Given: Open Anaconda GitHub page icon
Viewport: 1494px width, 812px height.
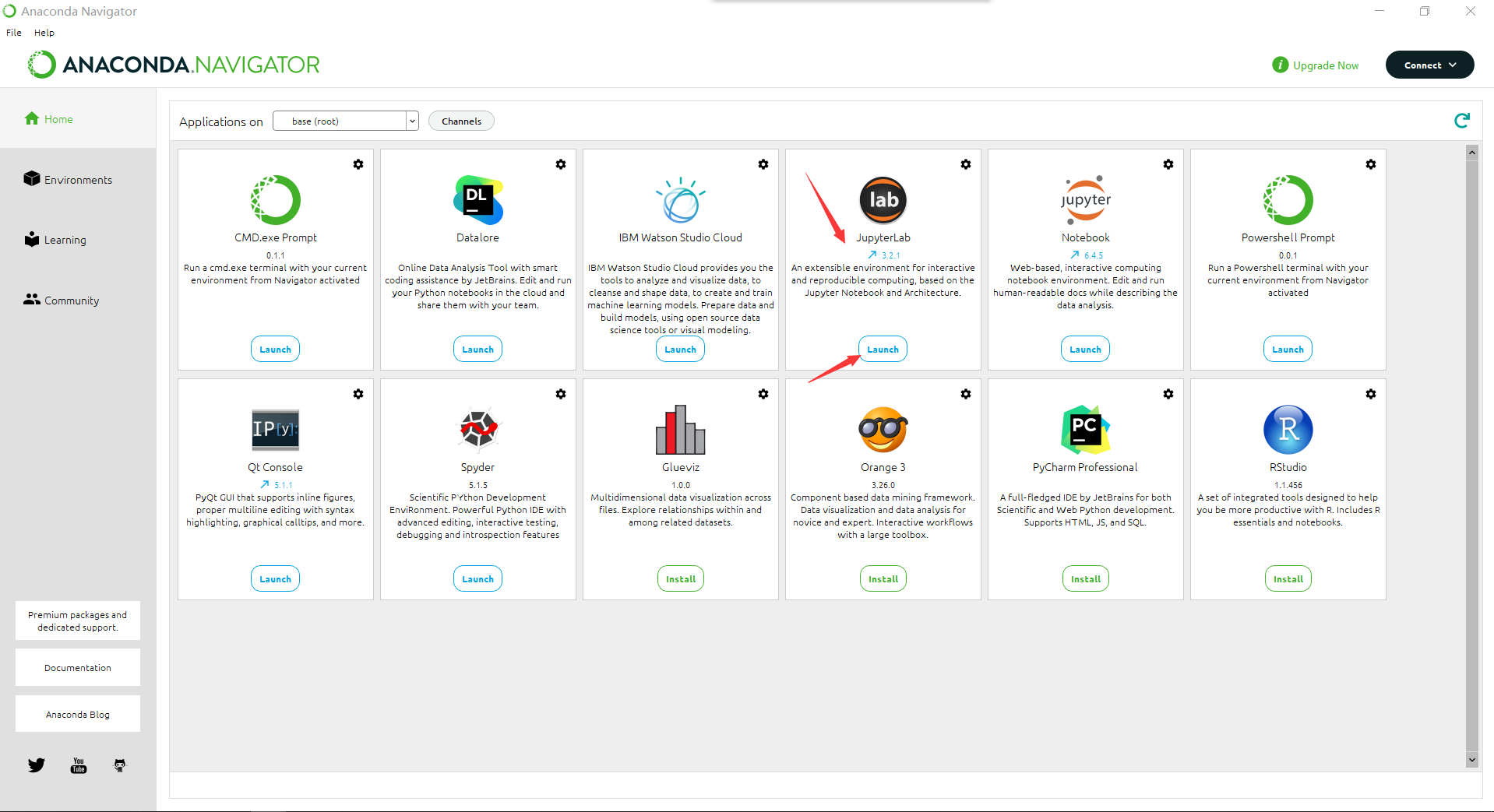Looking at the screenshot, I should 120,765.
